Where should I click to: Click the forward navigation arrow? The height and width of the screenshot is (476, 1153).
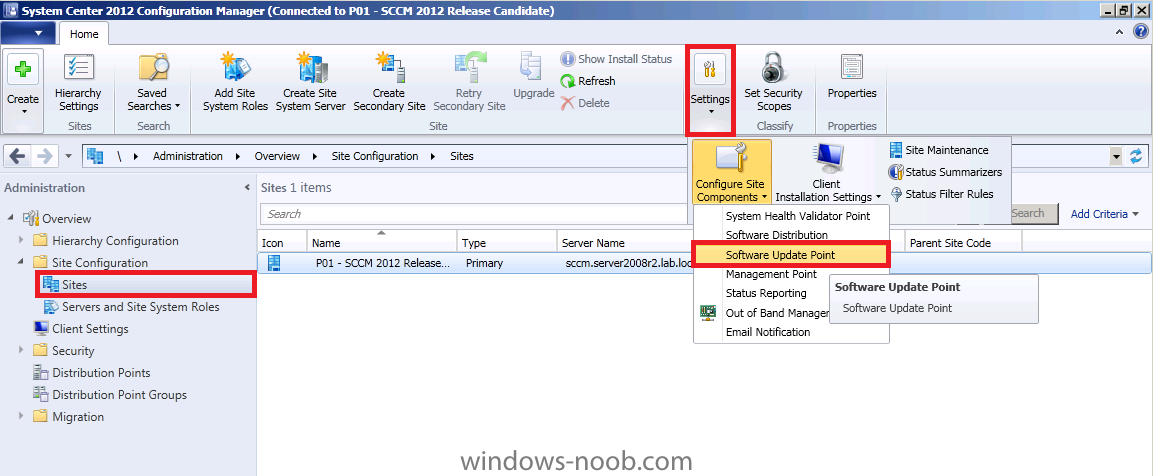(44, 156)
